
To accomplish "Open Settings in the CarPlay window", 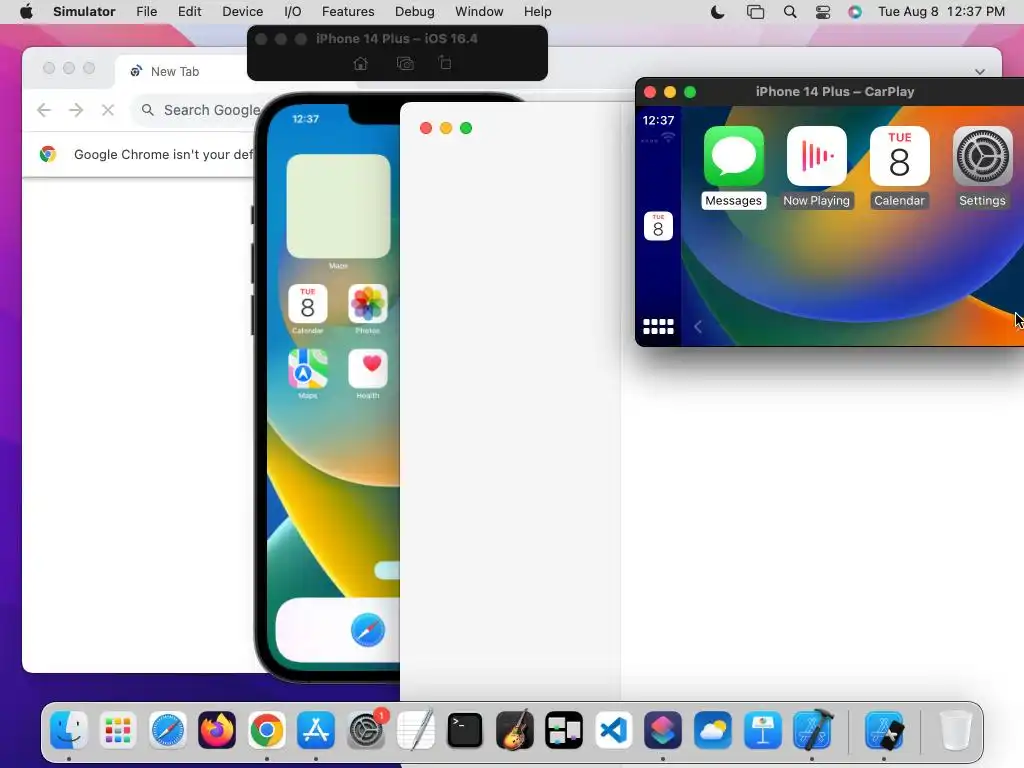I will (x=982, y=157).
